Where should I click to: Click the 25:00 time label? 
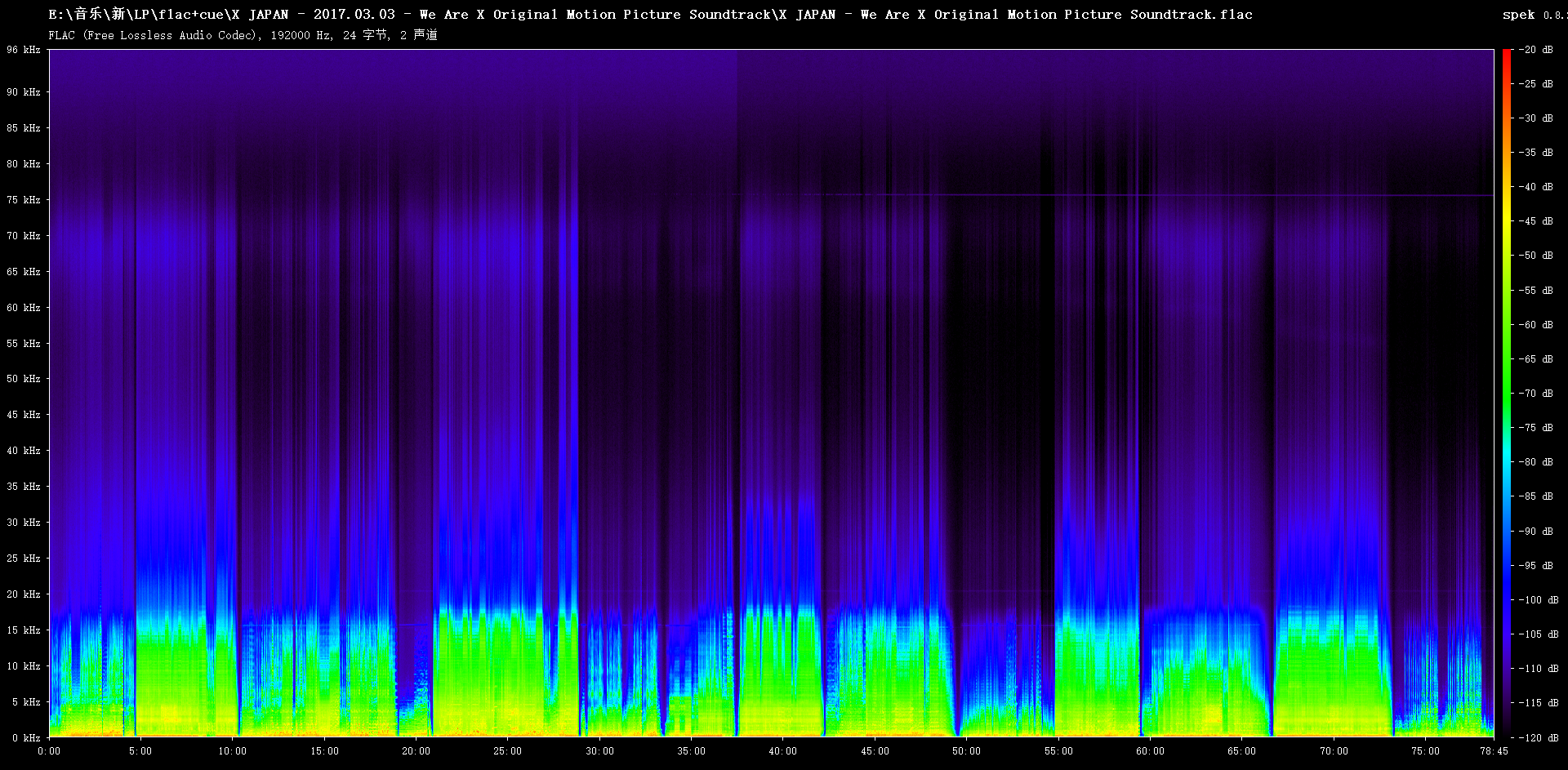(x=507, y=751)
